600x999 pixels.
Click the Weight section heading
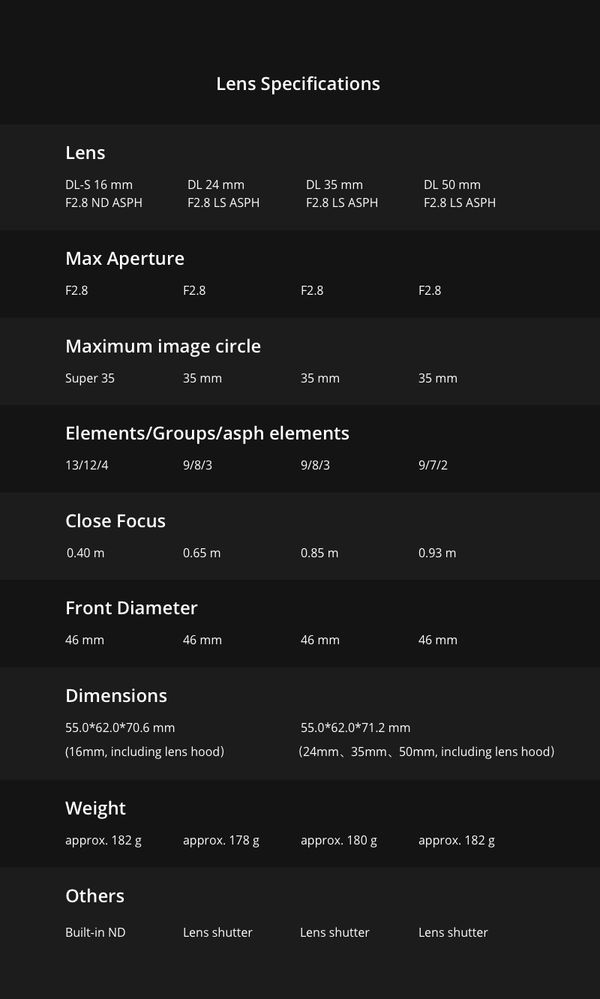(x=96, y=809)
